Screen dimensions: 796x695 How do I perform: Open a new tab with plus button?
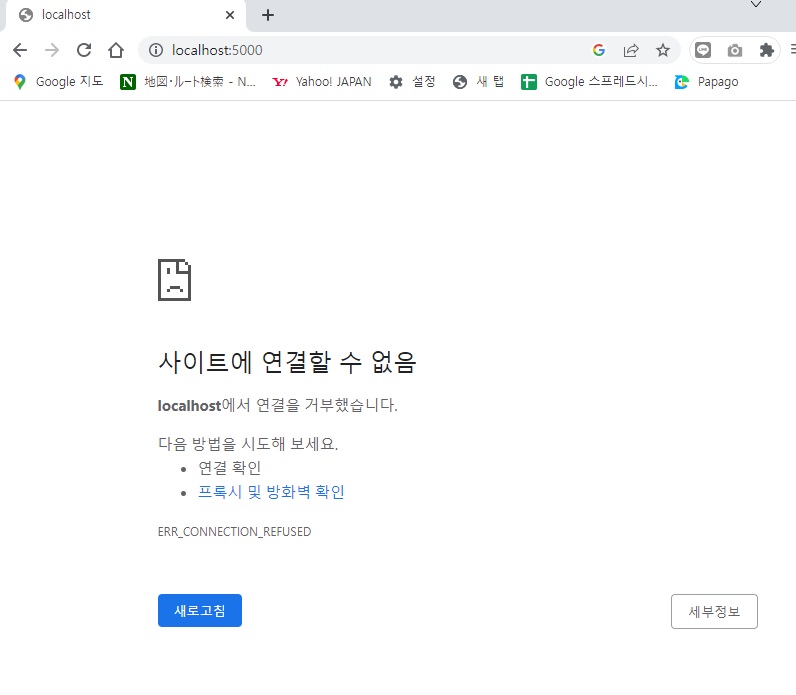tap(268, 15)
